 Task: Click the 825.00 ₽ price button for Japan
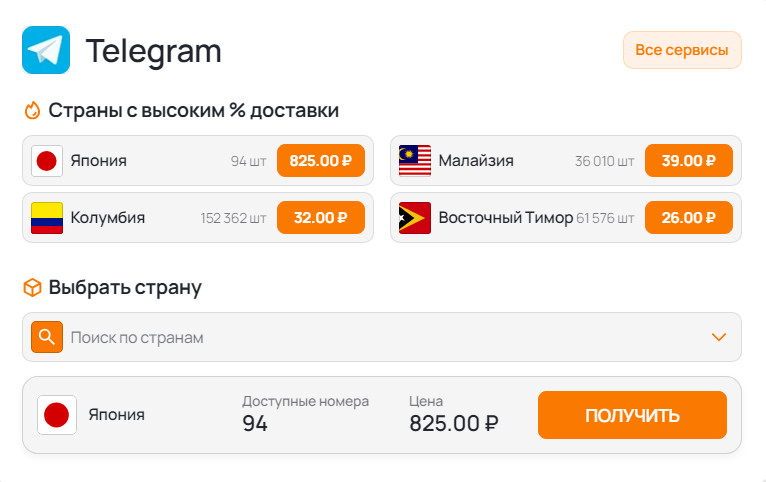[x=320, y=161]
